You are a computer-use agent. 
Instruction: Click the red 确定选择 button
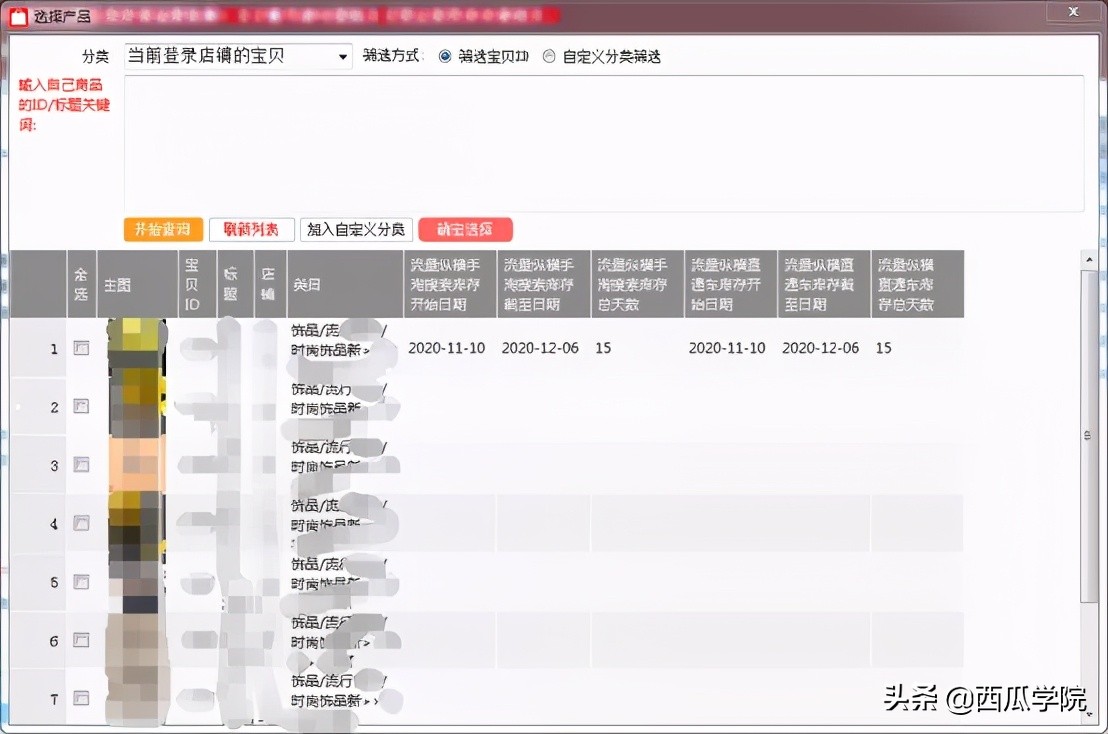click(x=465, y=230)
